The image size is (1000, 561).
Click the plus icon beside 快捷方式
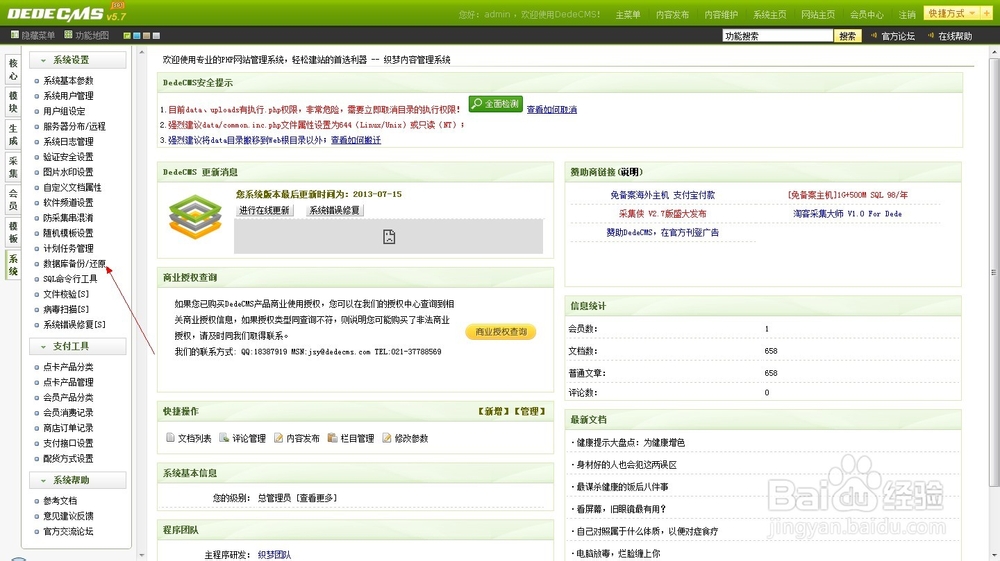pos(987,13)
